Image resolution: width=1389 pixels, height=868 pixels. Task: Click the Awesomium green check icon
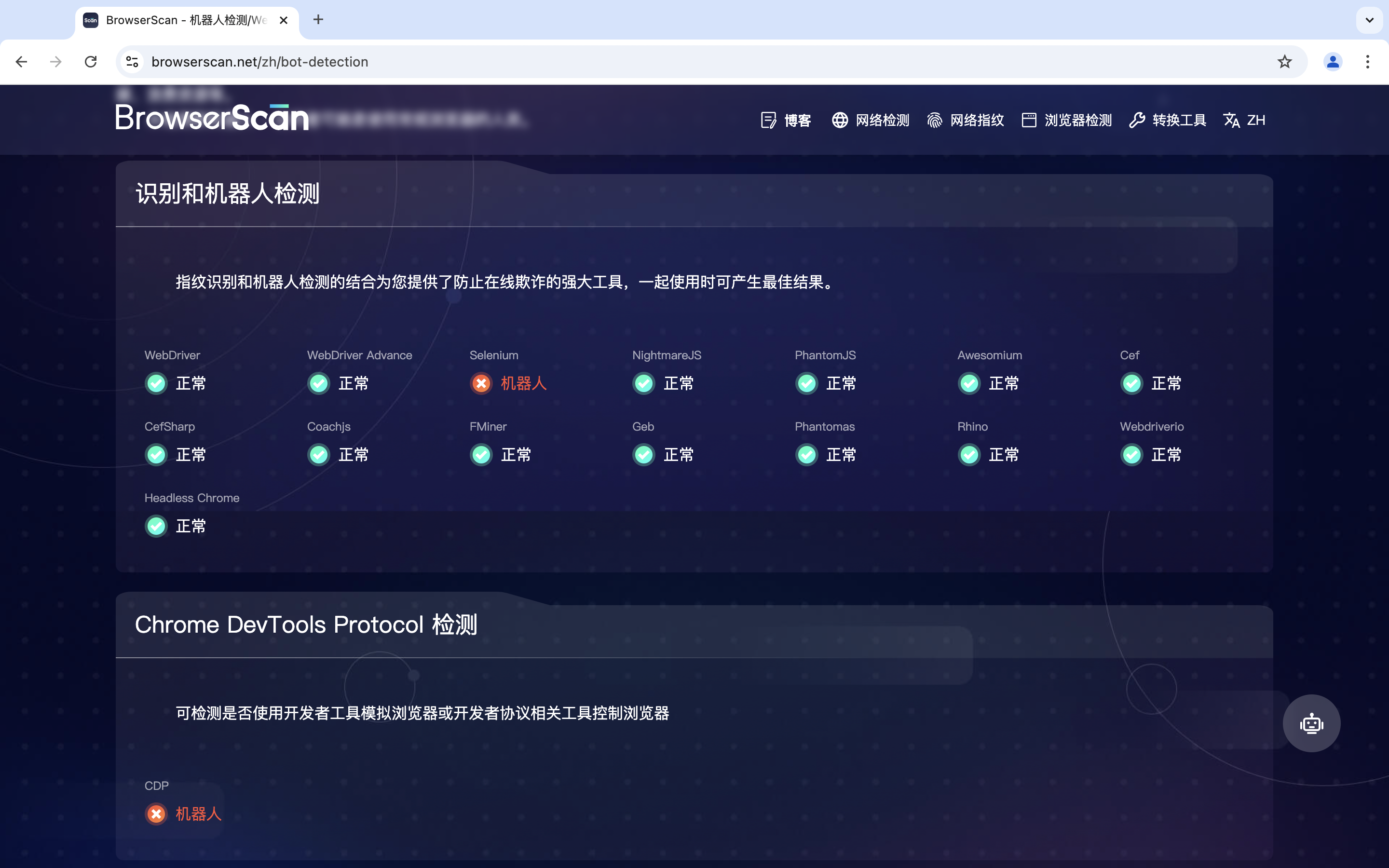[x=969, y=383]
